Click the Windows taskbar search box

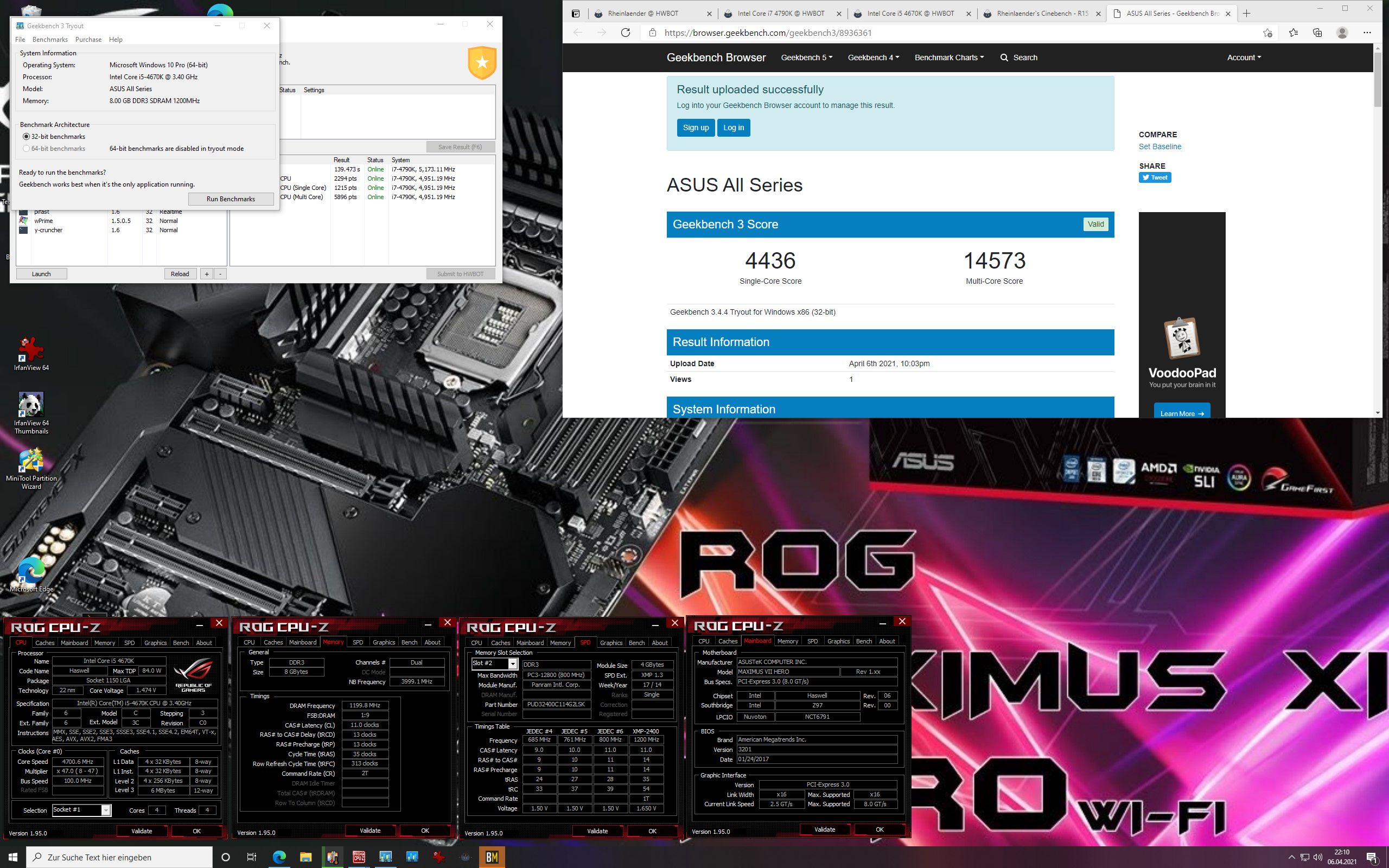(x=119, y=857)
